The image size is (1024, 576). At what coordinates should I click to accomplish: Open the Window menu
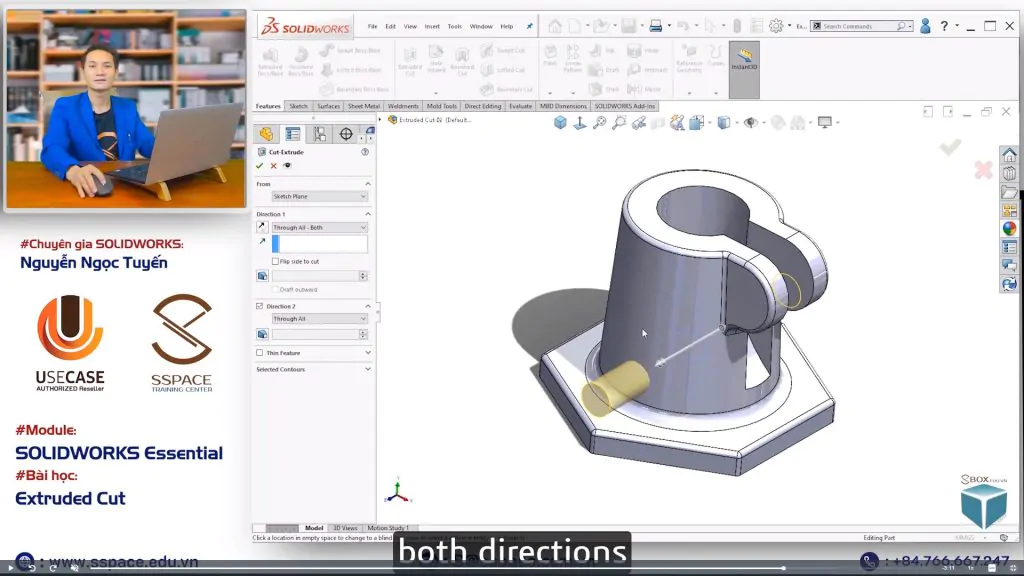point(481,27)
